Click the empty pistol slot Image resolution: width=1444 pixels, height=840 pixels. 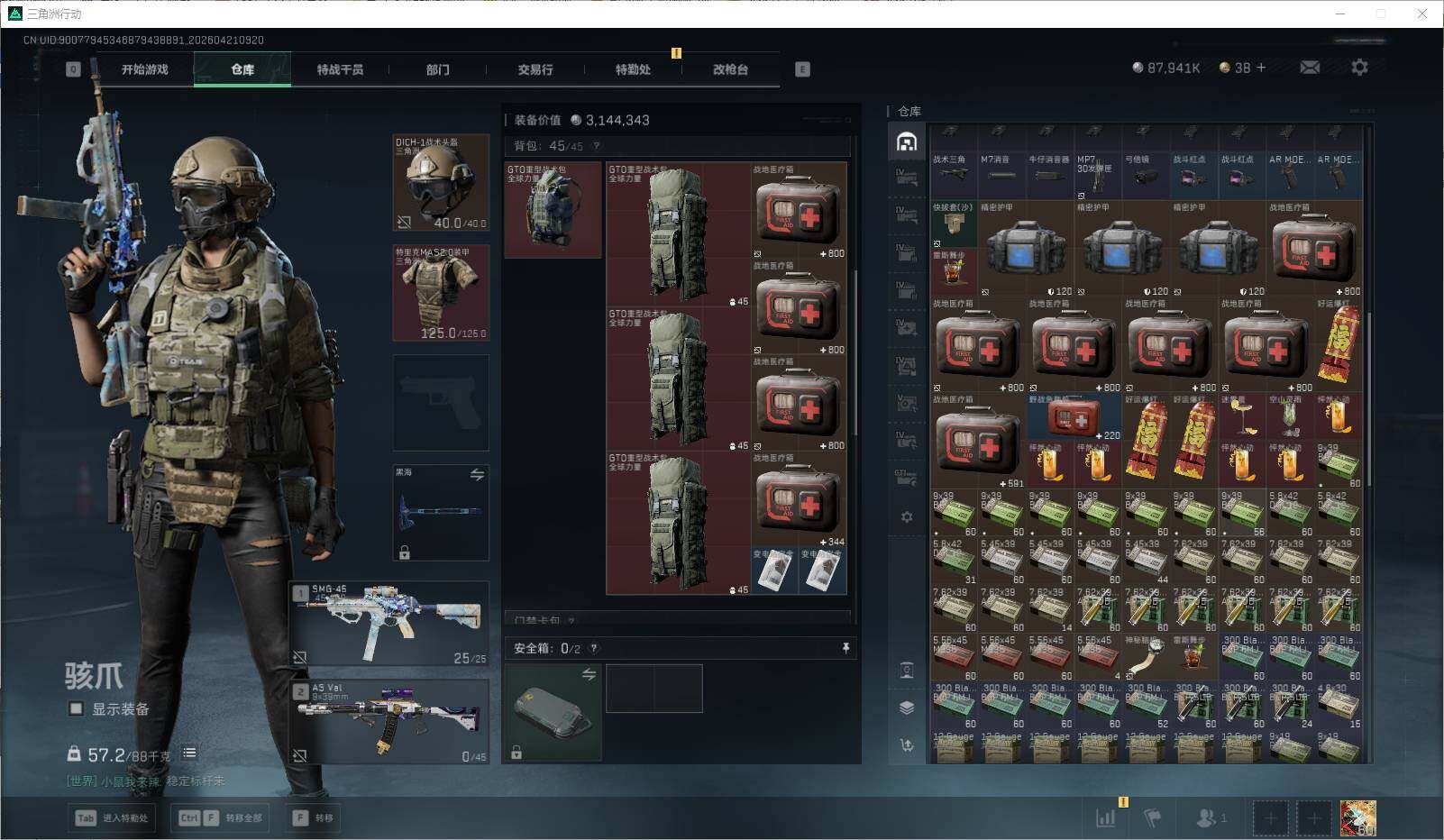pos(441,403)
